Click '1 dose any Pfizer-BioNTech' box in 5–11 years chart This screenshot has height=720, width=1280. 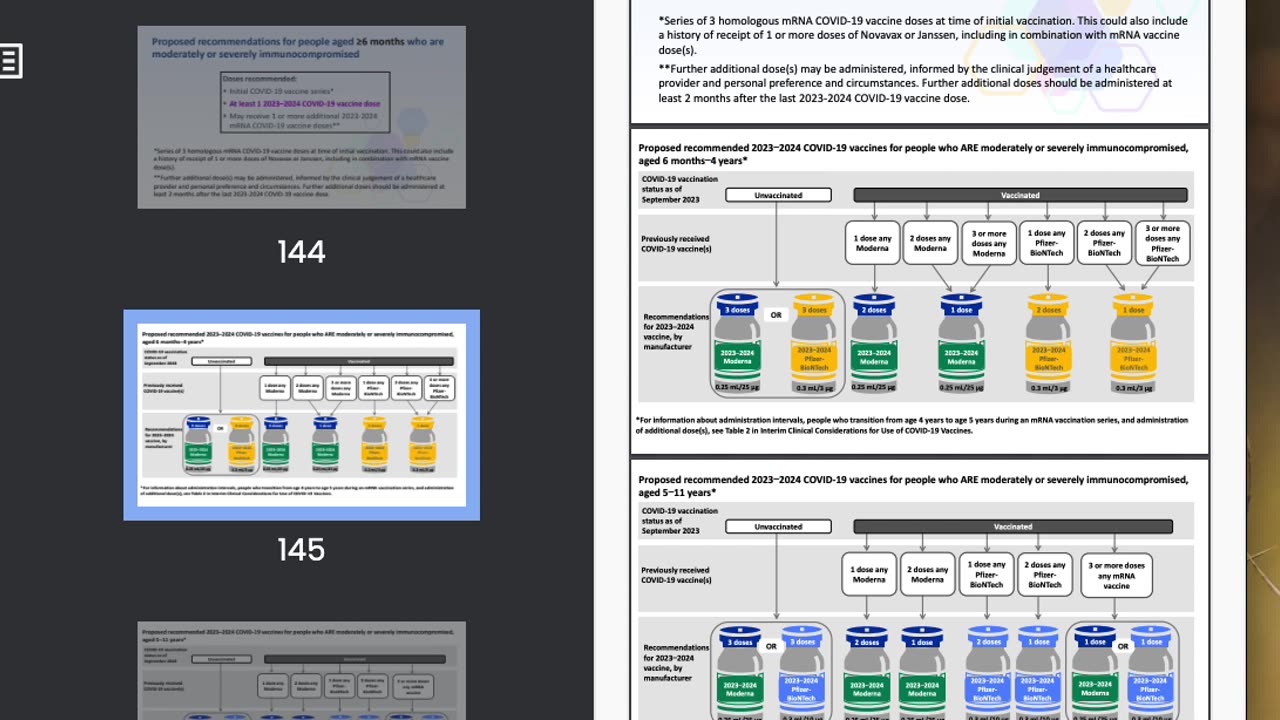[987, 575]
